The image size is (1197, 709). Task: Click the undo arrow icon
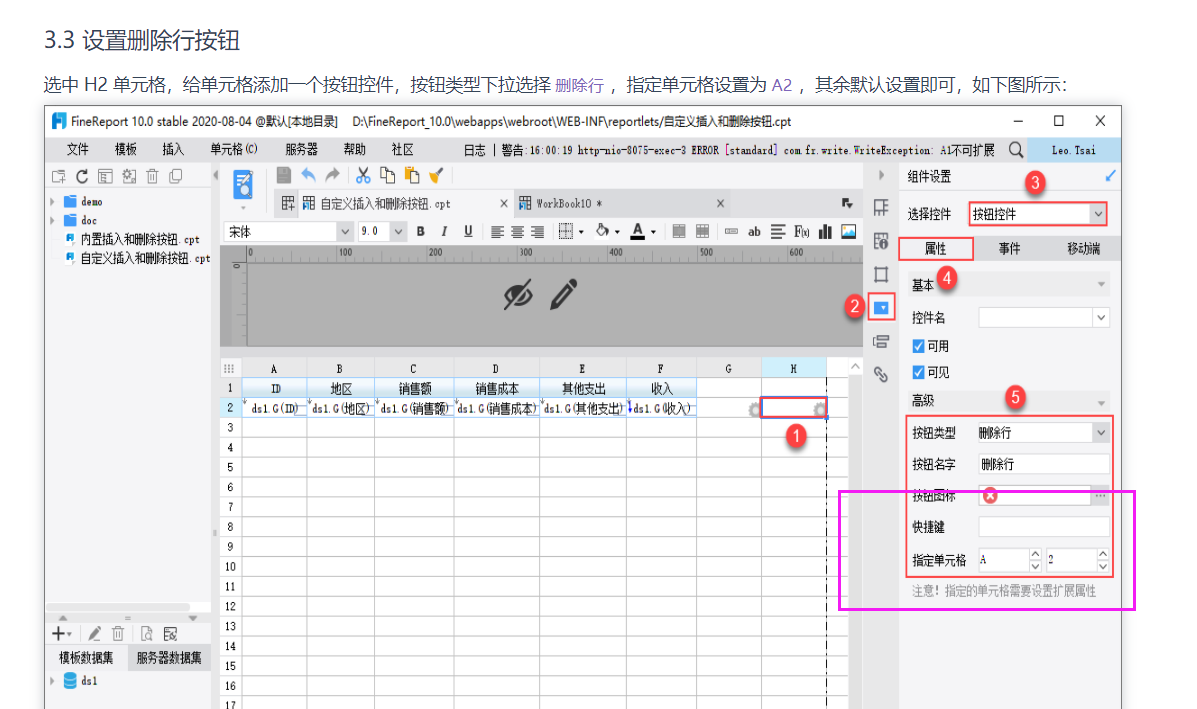coord(308,175)
